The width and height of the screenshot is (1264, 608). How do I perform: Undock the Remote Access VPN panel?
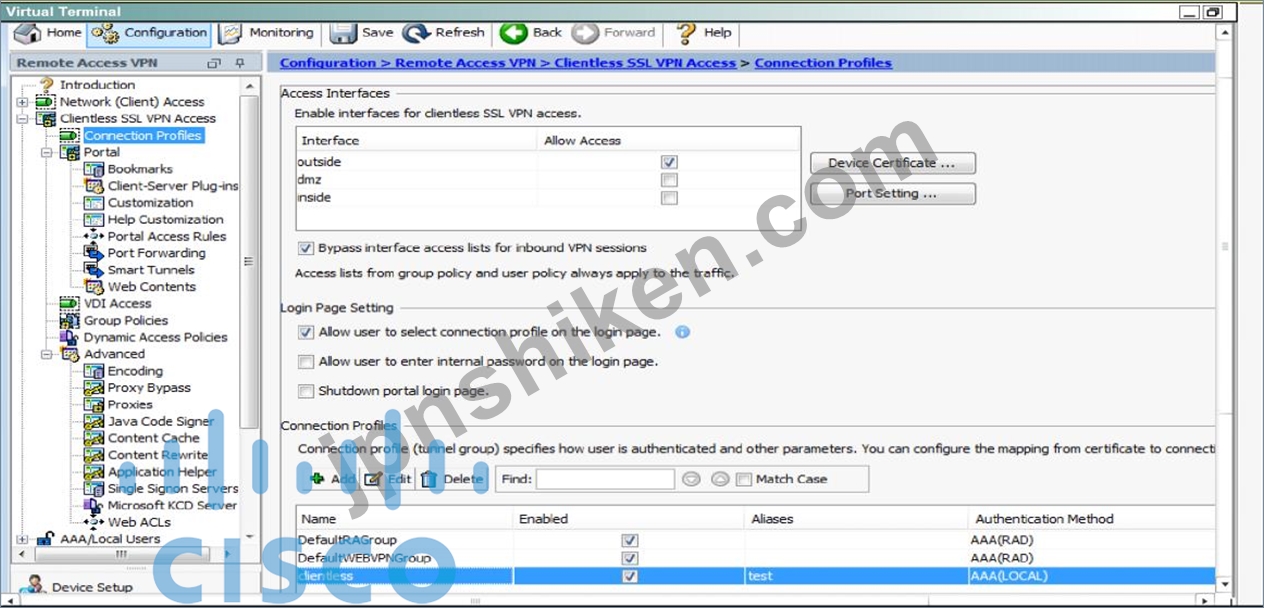tap(214, 63)
